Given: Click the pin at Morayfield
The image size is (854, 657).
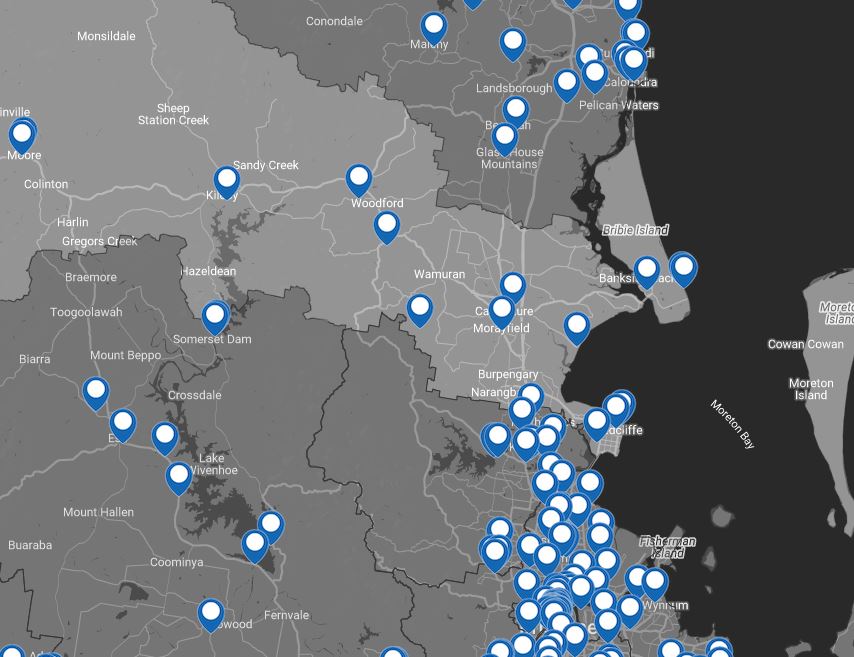Looking at the screenshot, I should pos(502,312).
